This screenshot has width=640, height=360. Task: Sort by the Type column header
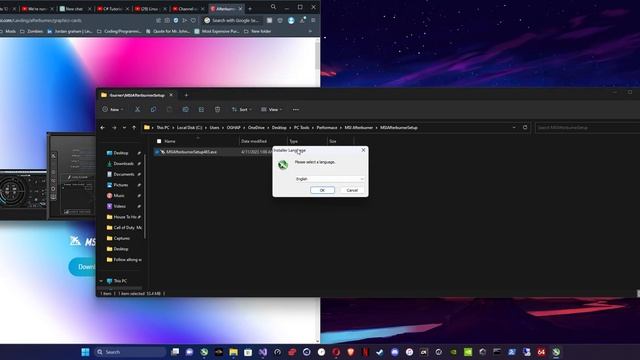coord(293,141)
